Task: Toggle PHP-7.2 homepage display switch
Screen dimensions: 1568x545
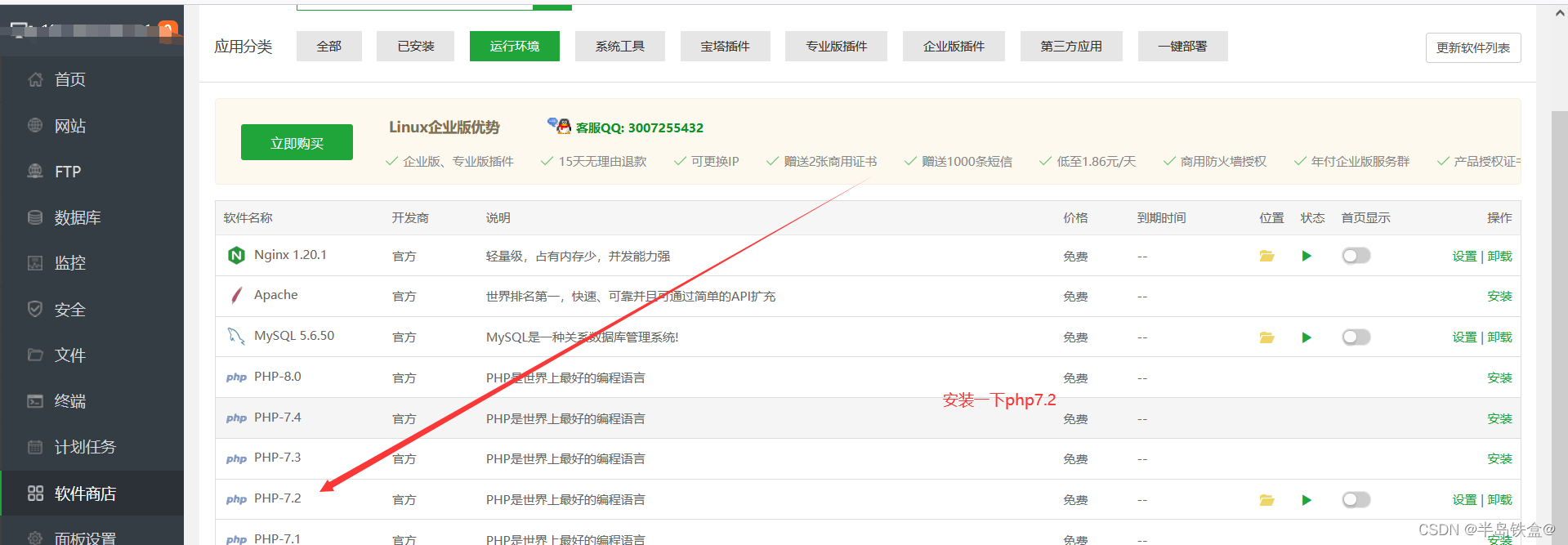Action: pos(1356,499)
